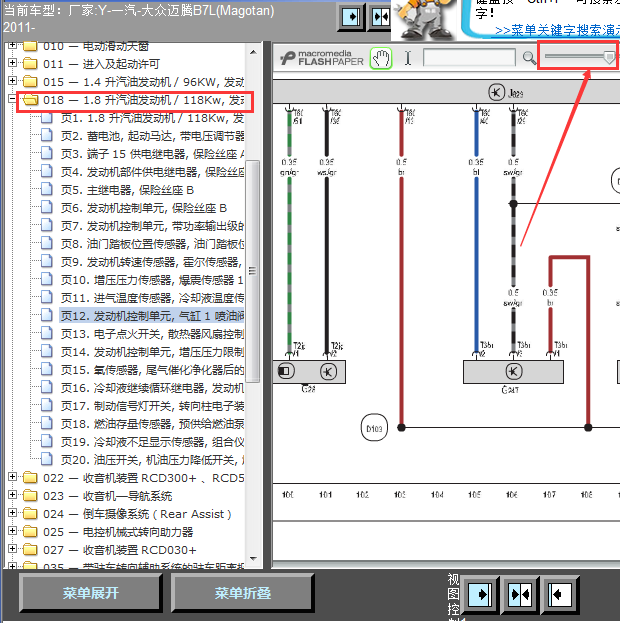Screen dimensions: 620x623
Task: Click document icon of 页5 entry
Action: tap(46, 190)
